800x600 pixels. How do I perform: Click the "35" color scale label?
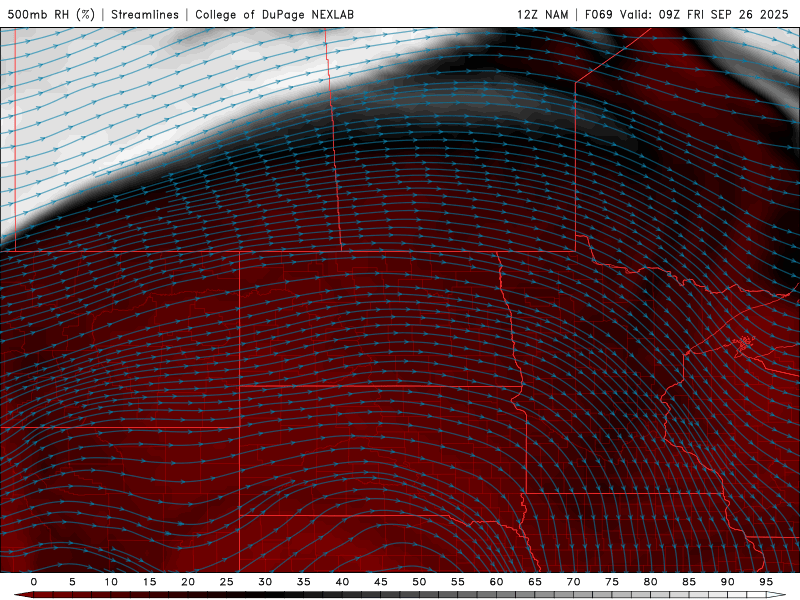(304, 582)
